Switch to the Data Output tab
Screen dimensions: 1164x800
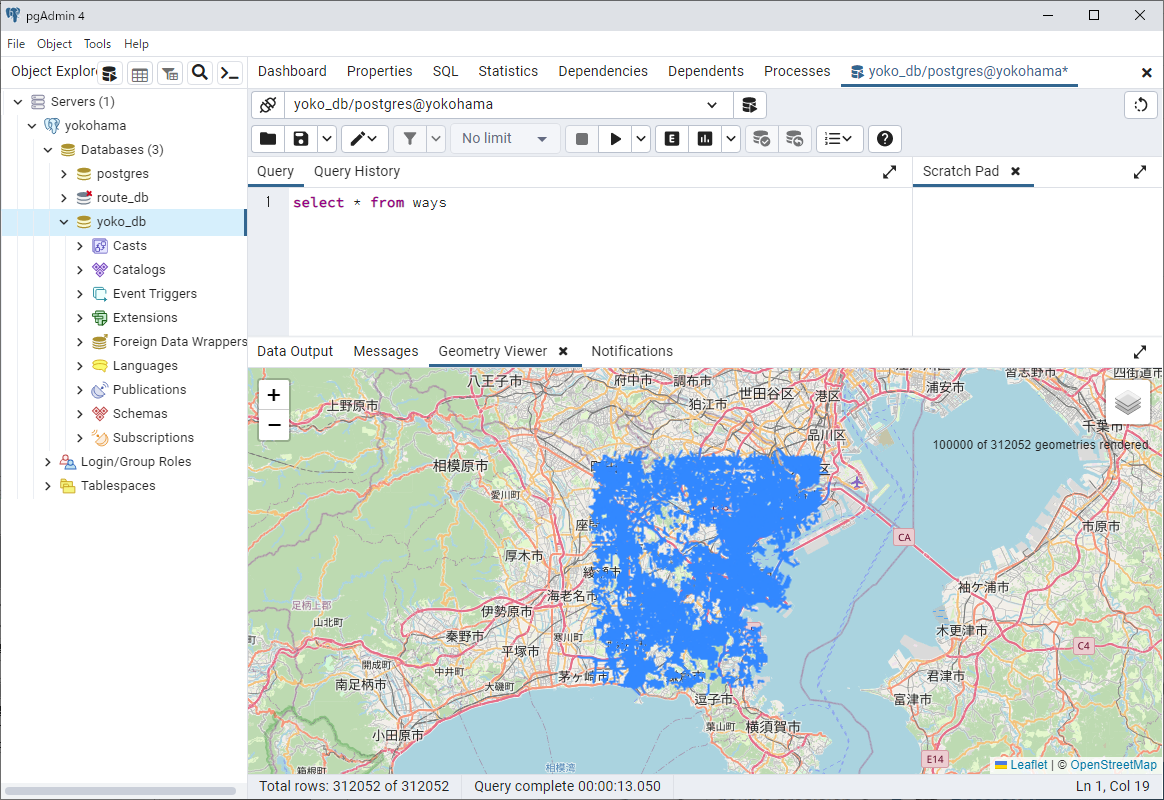295,351
